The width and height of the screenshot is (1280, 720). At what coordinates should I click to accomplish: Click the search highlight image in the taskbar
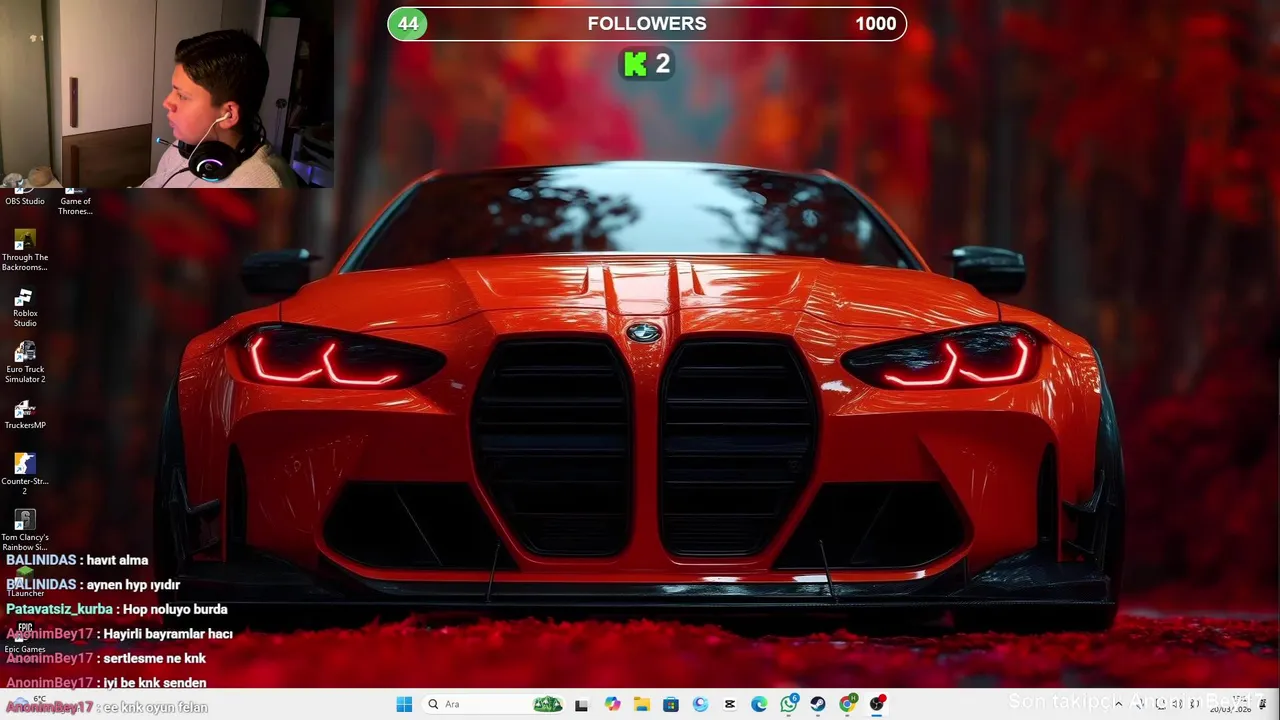pyautogui.click(x=547, y=704)
